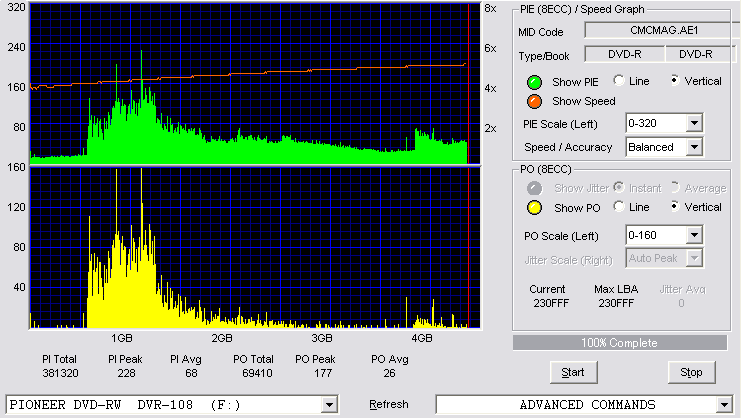Open Jitter Scale Auto Peak dropdown arrow

tap(694, 258)
